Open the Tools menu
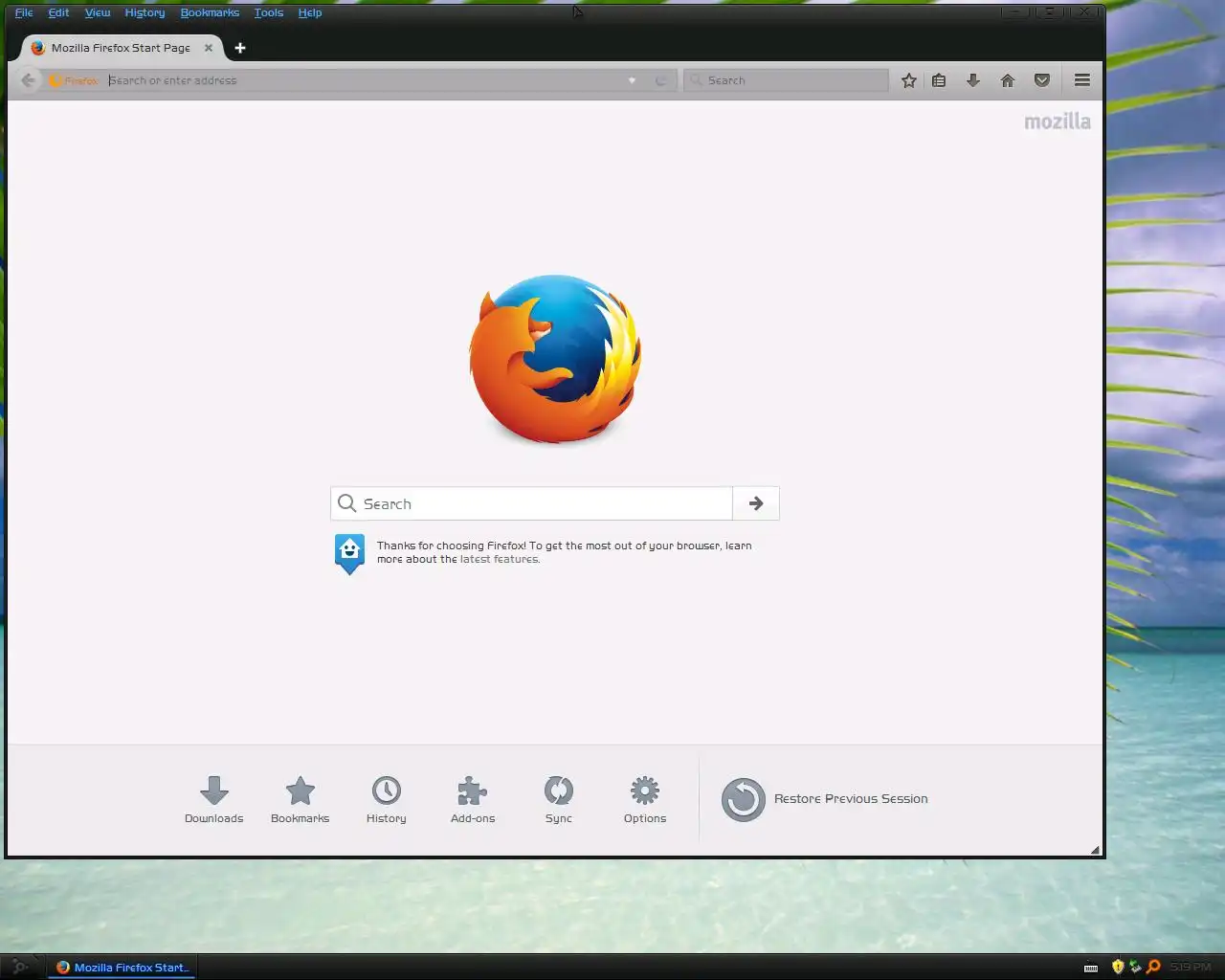Screen dimensions: 1225x980 click(269, 12)
